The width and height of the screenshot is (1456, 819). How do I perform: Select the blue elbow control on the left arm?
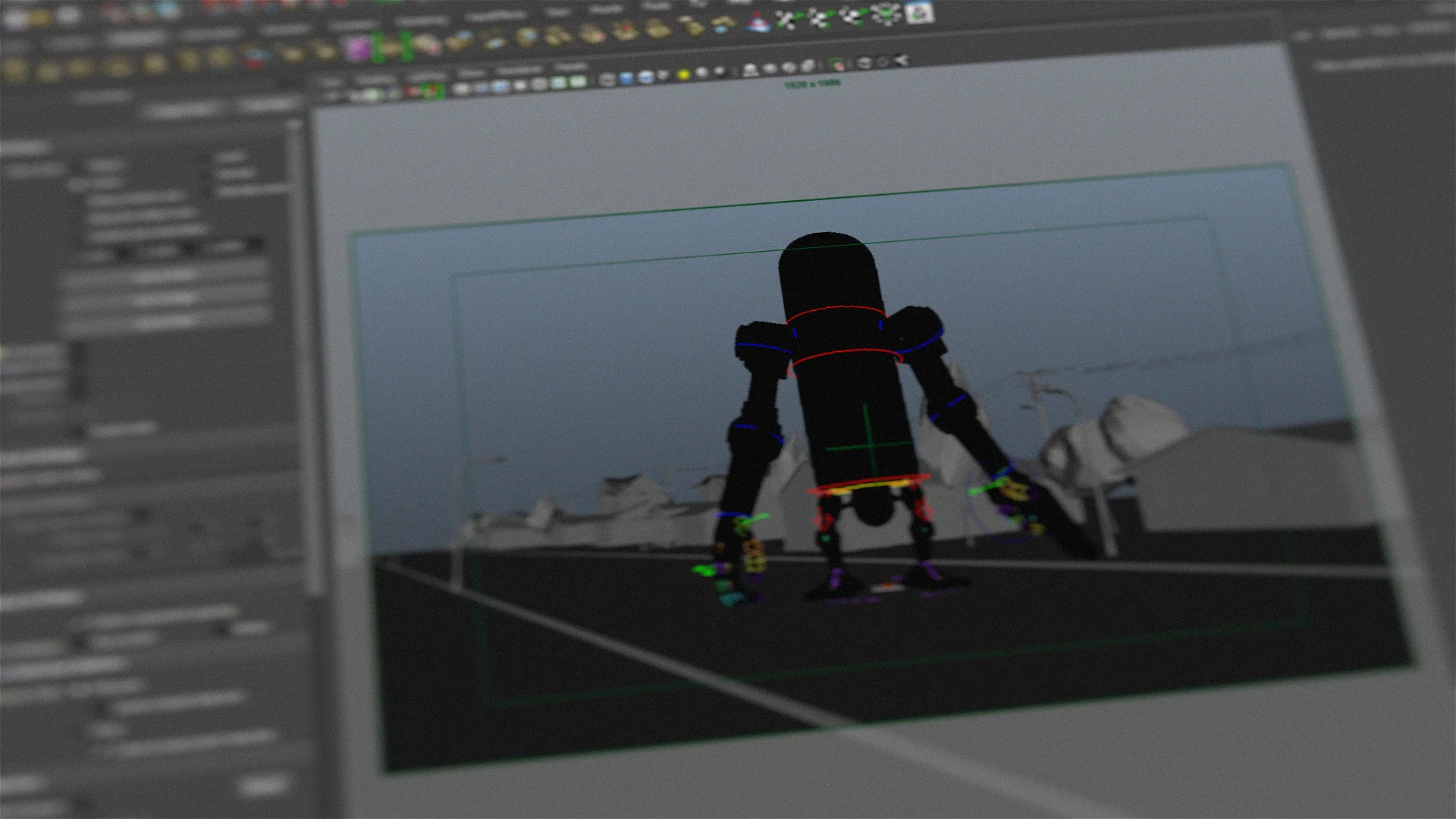755,431
